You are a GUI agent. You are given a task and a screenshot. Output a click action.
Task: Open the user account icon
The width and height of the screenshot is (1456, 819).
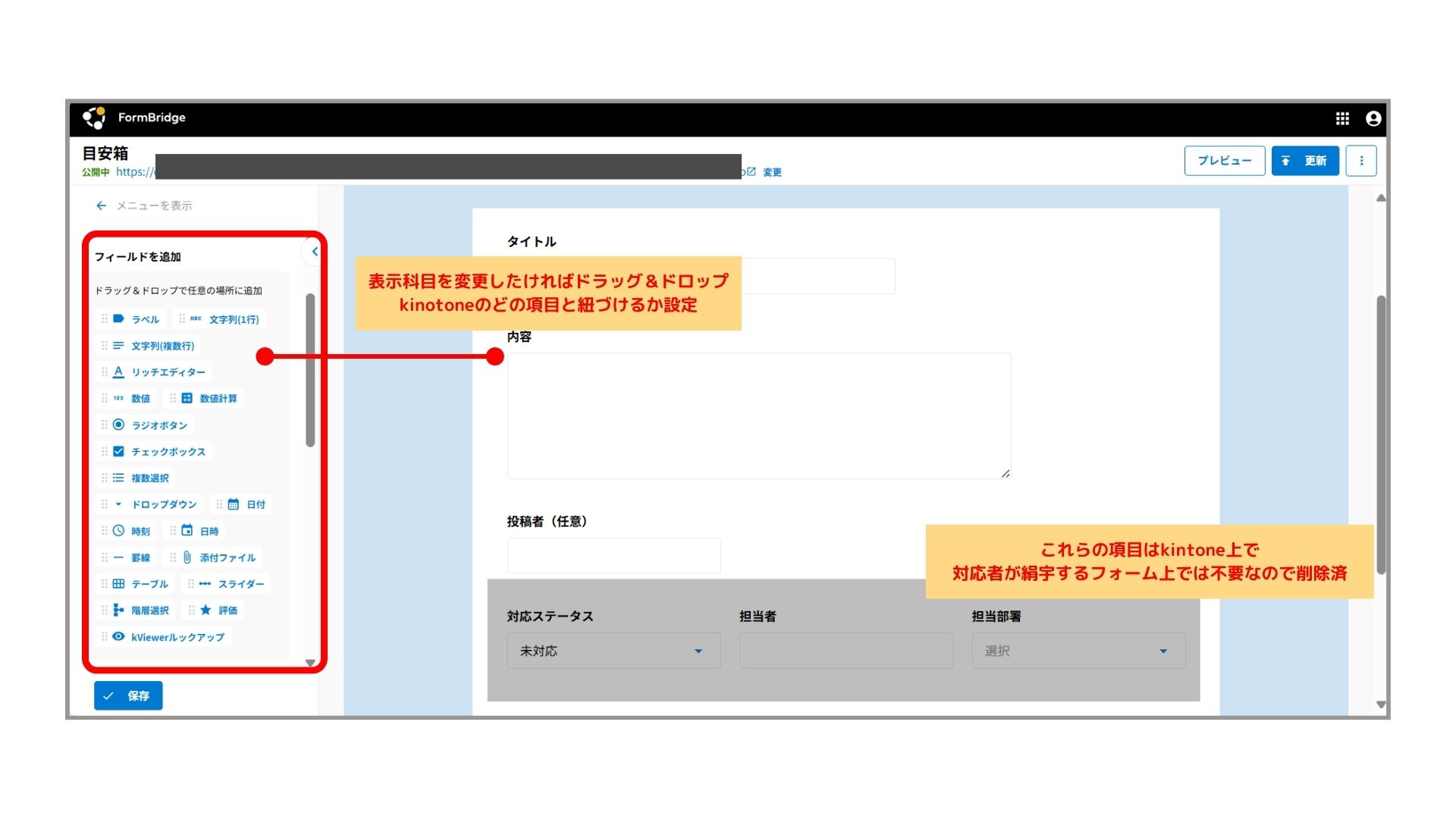coord(1373,118)
